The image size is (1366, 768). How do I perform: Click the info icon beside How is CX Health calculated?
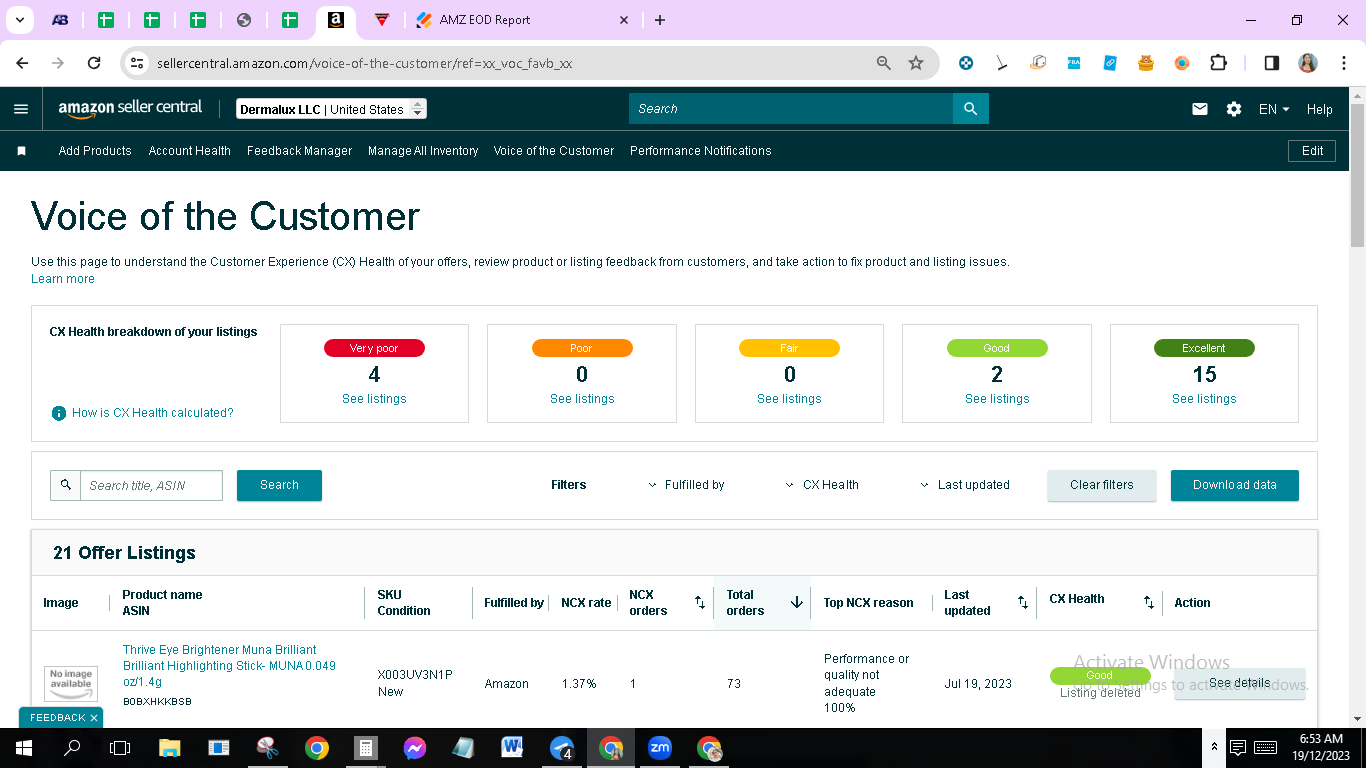[x=59, y=413]
